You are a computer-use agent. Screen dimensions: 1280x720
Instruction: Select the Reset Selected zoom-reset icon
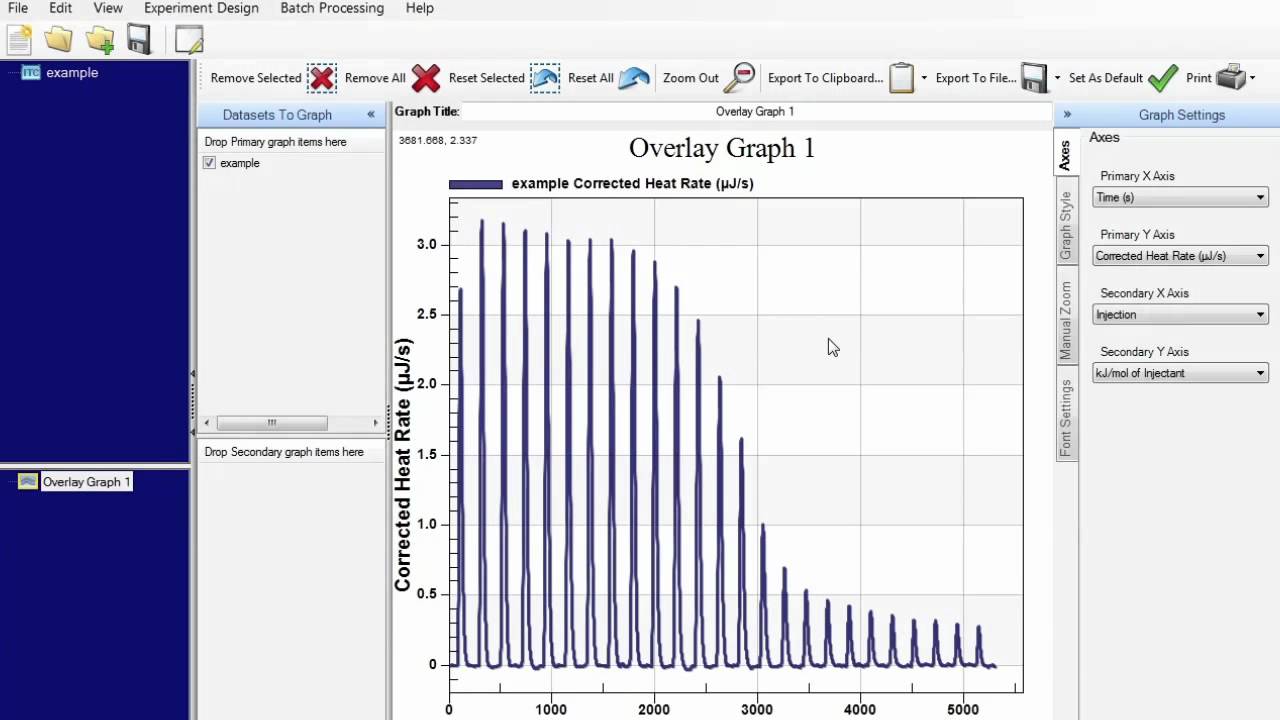(x=545, y=77)
